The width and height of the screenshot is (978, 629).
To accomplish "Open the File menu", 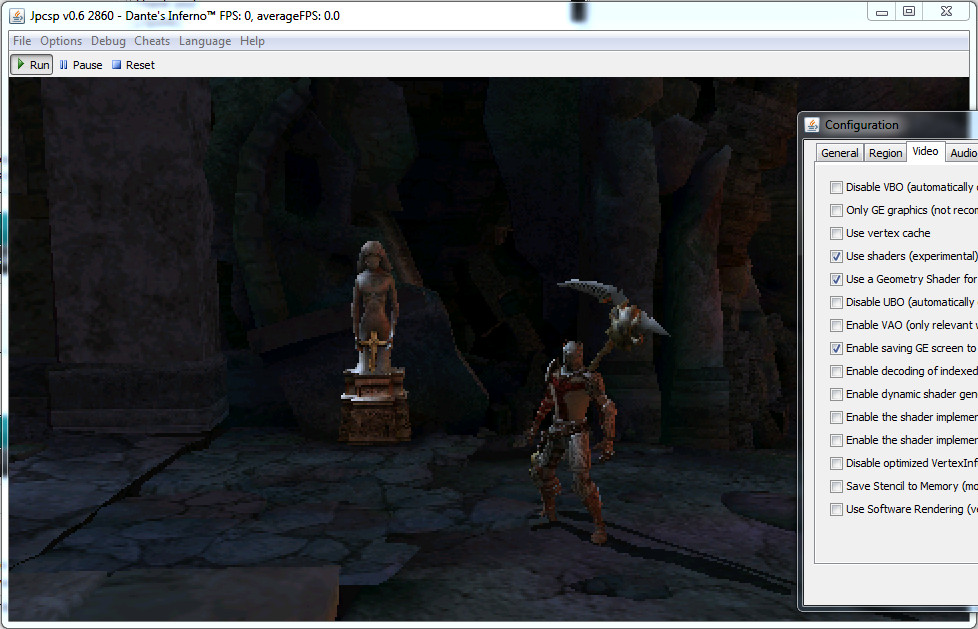I will (x=22, y=41).
